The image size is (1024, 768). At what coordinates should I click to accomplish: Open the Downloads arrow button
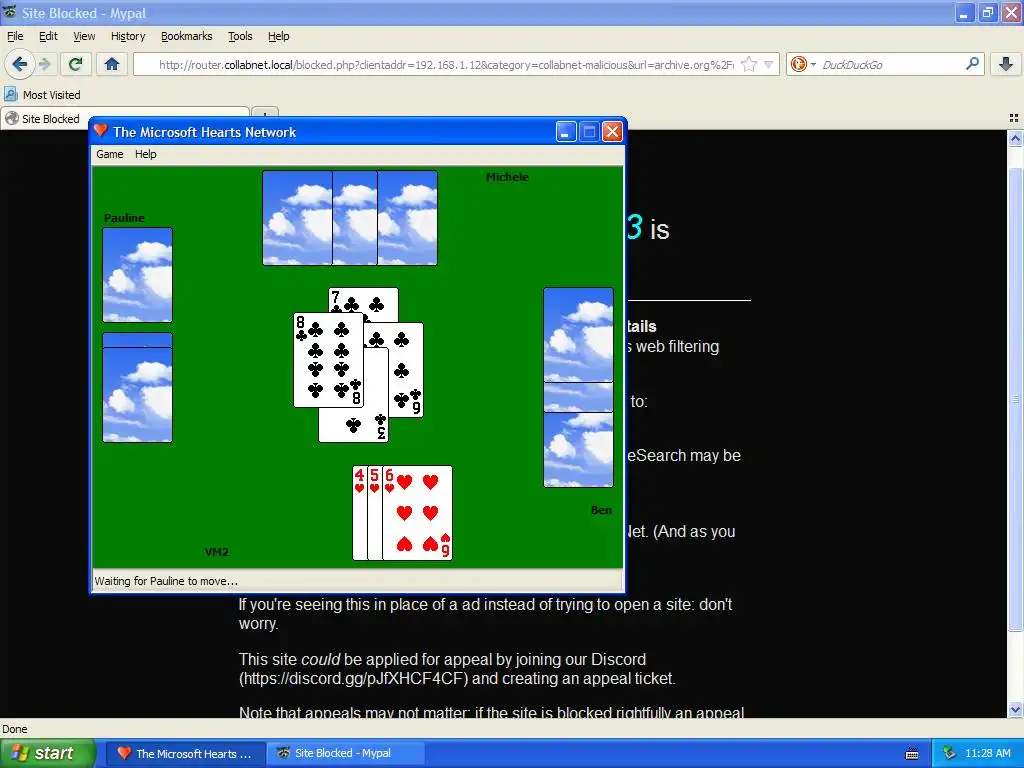1006,64
